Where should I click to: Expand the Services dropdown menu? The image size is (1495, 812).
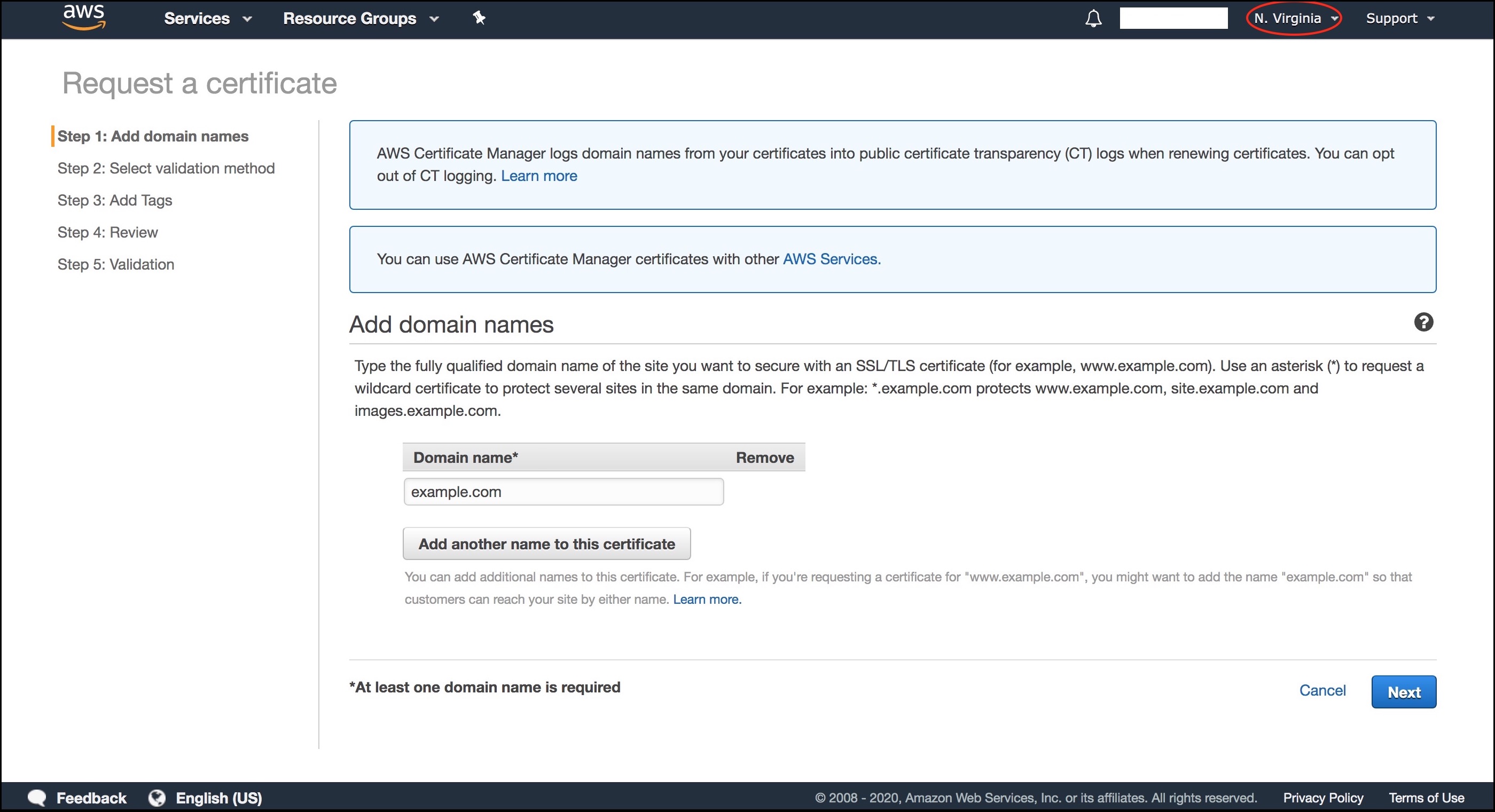[208, 19]
